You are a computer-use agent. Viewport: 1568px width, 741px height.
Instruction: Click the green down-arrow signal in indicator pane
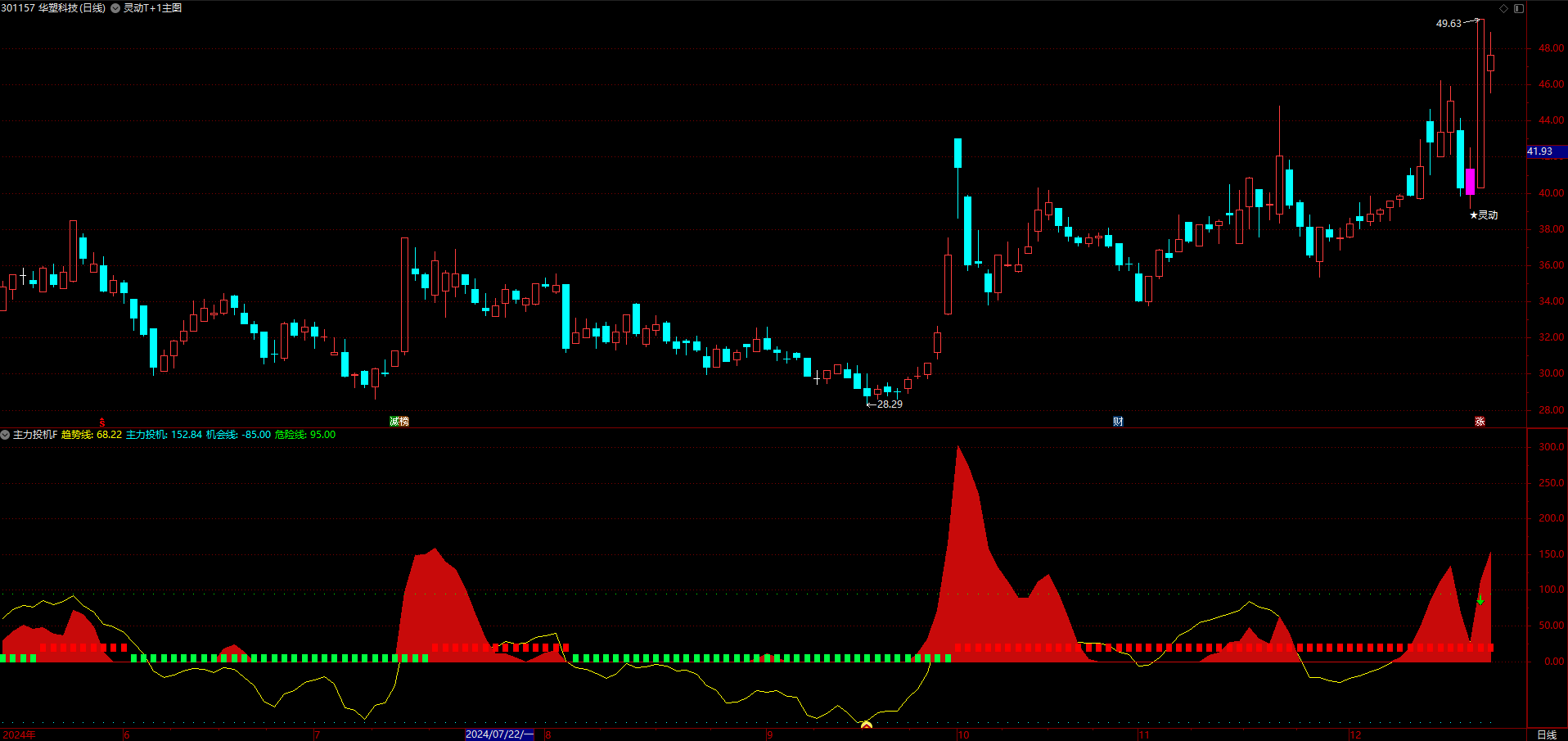1480,600
